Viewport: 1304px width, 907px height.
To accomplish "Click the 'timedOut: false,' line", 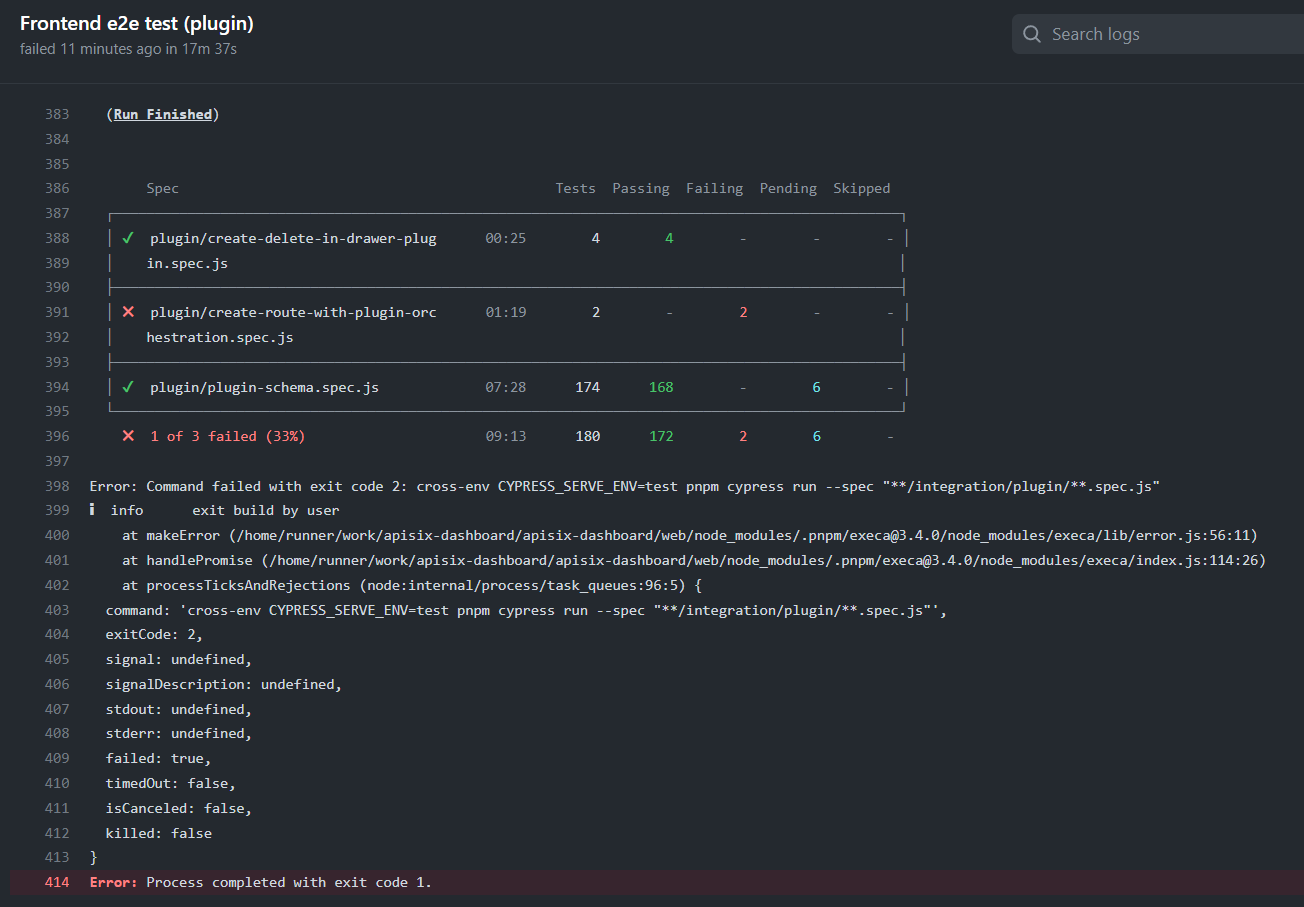I will point(171,783).
